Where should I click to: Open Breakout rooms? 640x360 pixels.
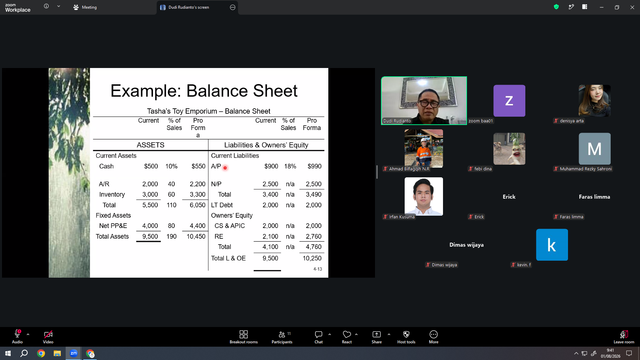coord(244,337)
